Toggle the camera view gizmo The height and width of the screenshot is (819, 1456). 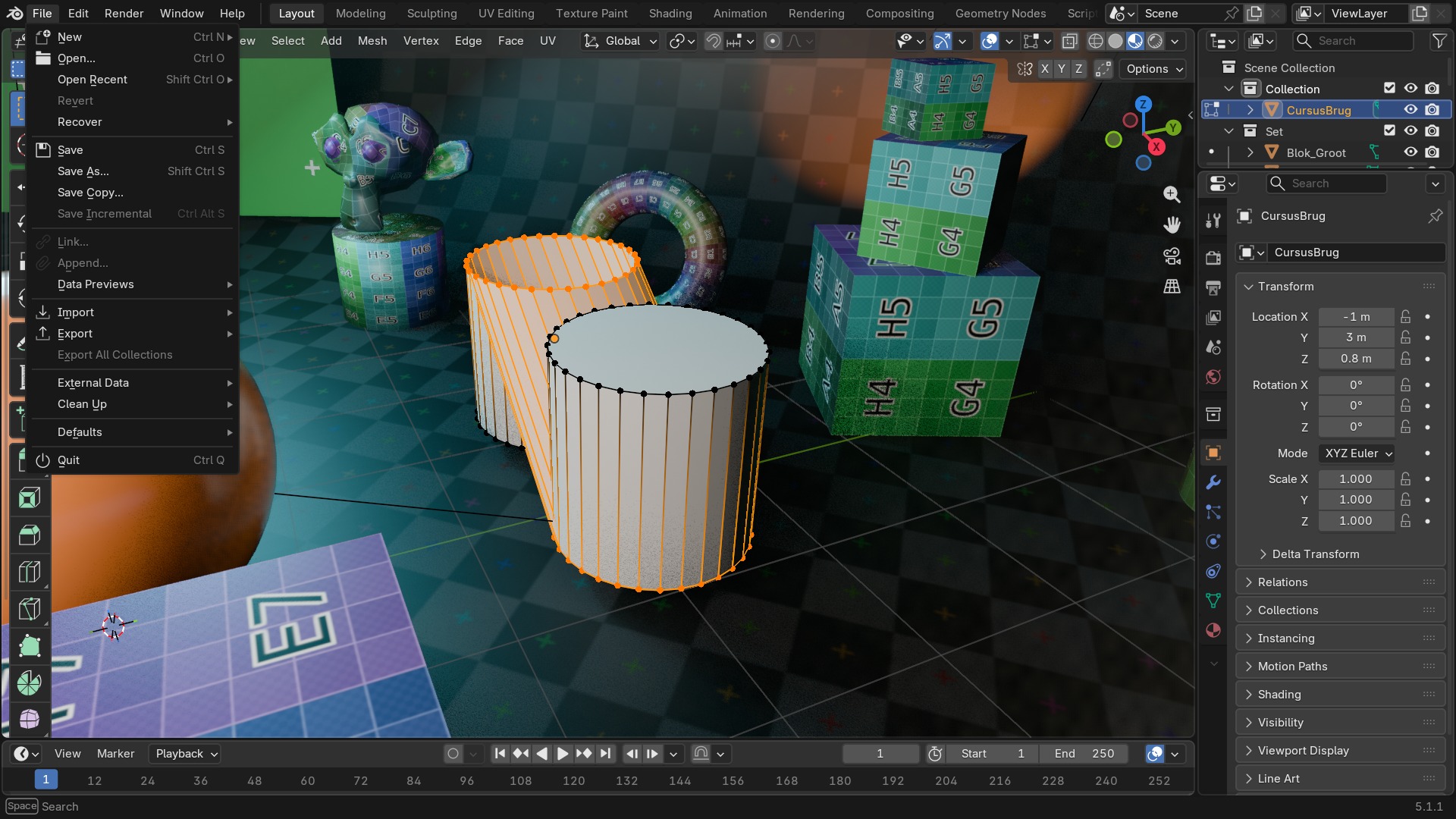pyautogui.click(x=1172, y=256)
